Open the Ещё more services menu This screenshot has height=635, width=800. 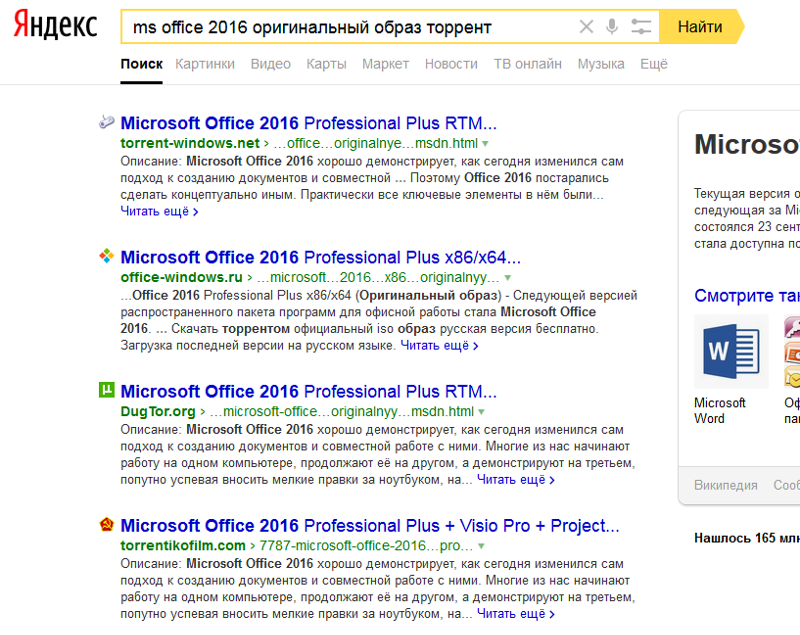point(653,64)
